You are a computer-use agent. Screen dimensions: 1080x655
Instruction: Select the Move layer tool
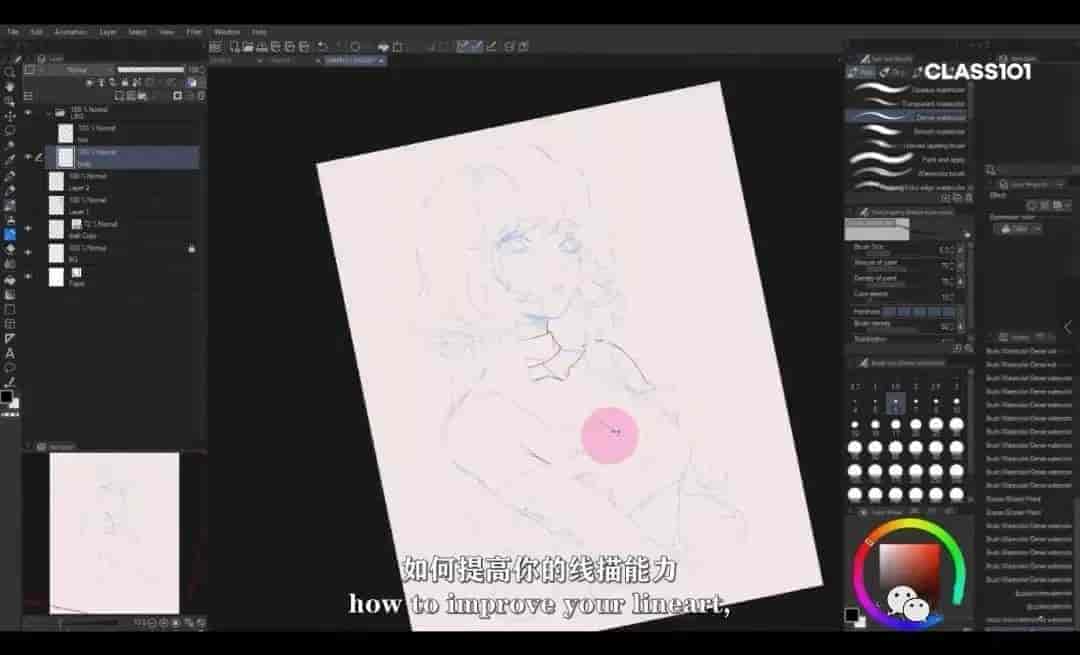pyautogui.click(x=9, y=116)
